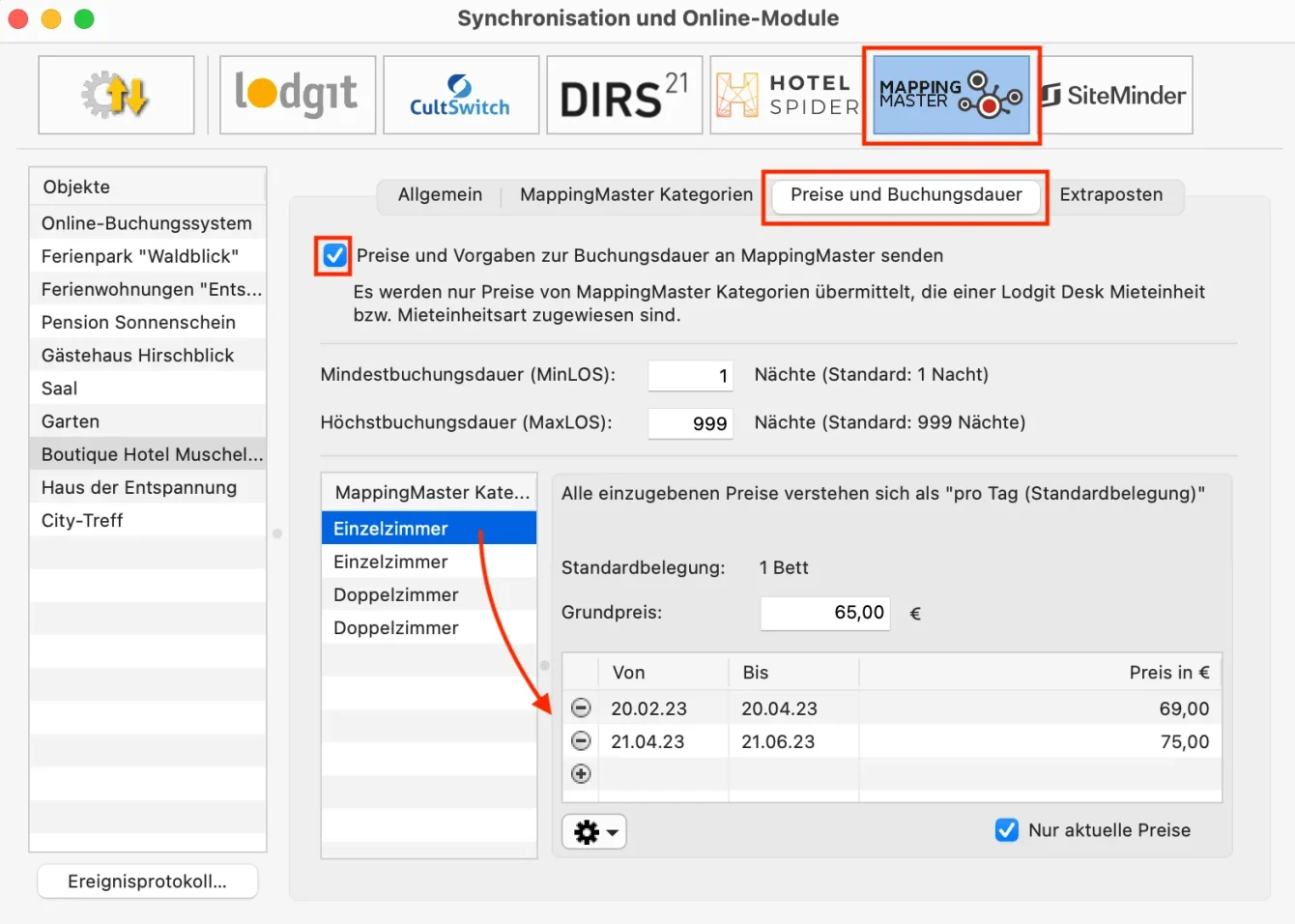Remove the price row starting 20.02.23
Viewport: 1295px width, 924px height.
[x=581, y=708]
